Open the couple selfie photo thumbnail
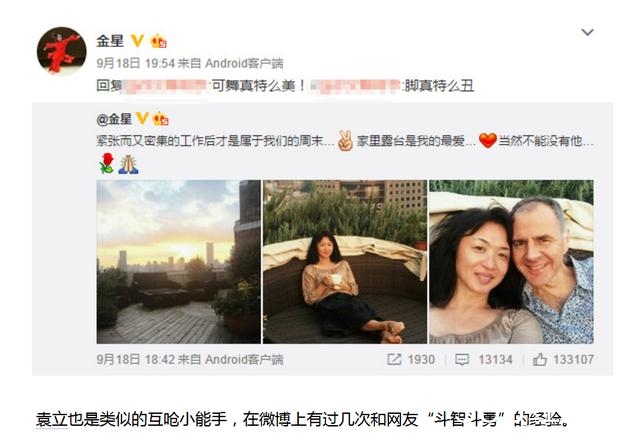640x447 pixels. [511, 261]
